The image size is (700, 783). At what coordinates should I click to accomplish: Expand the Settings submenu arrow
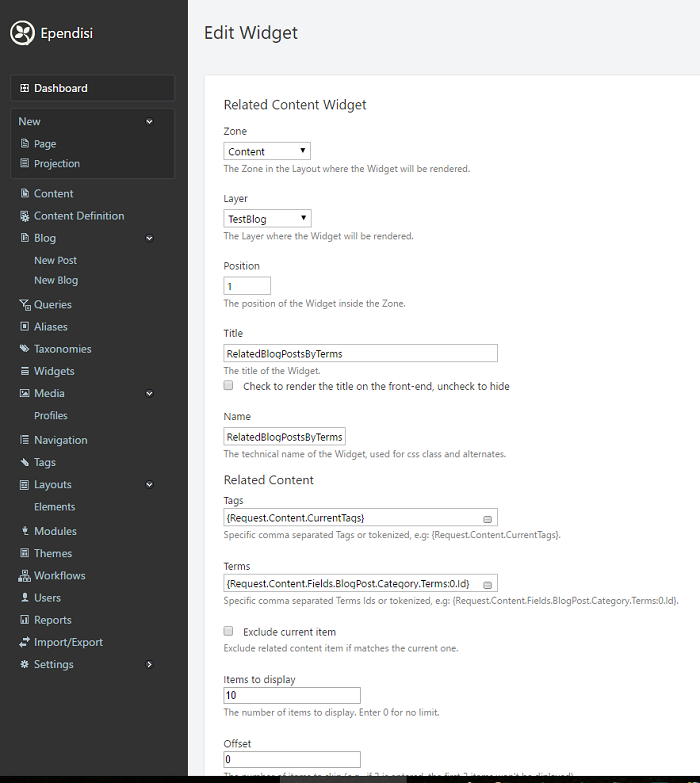[149, 664]
